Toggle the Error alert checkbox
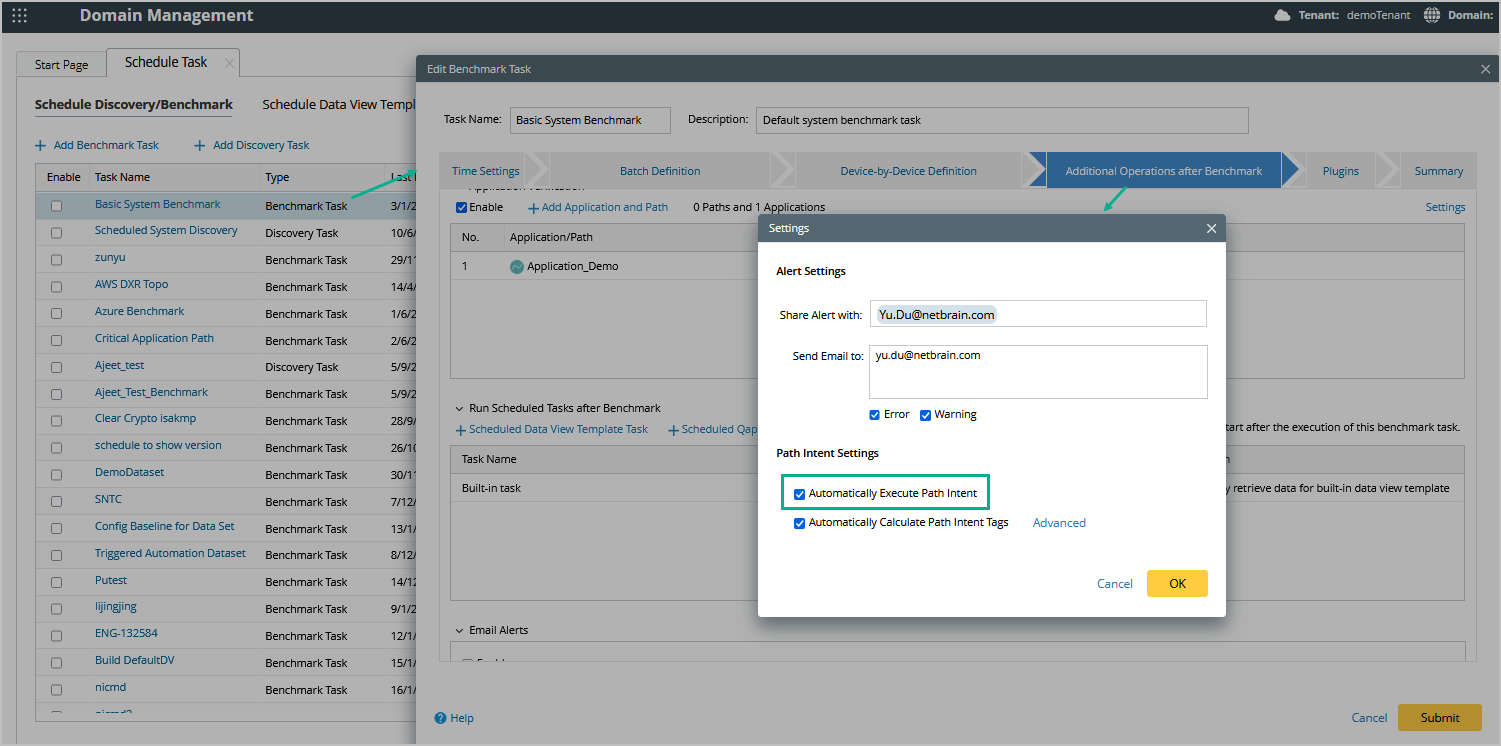 pyautogui.click(x=875, y=415)
